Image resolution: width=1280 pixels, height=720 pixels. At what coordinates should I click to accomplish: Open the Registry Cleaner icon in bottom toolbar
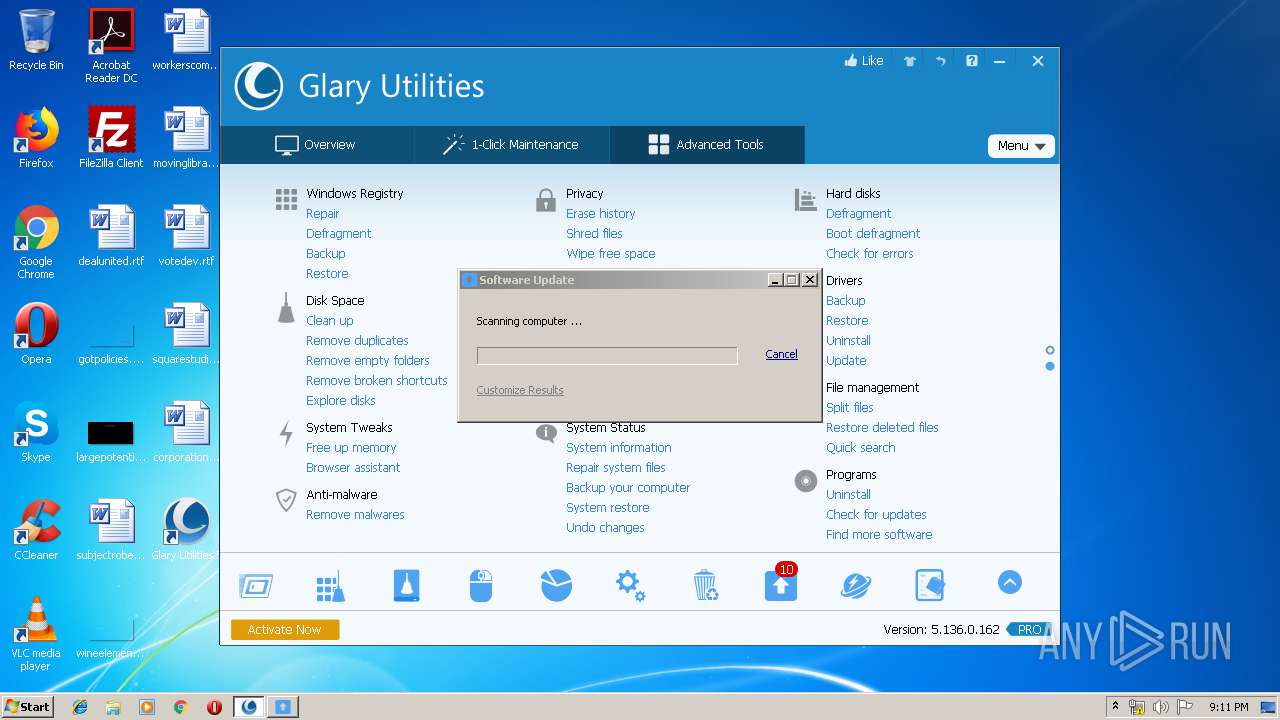tap(330, 585)
